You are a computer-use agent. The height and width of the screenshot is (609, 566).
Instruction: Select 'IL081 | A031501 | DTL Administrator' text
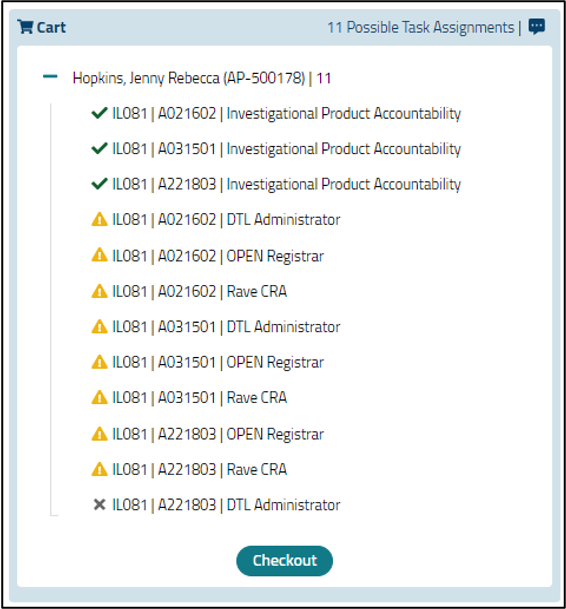[x=226, y=327]
